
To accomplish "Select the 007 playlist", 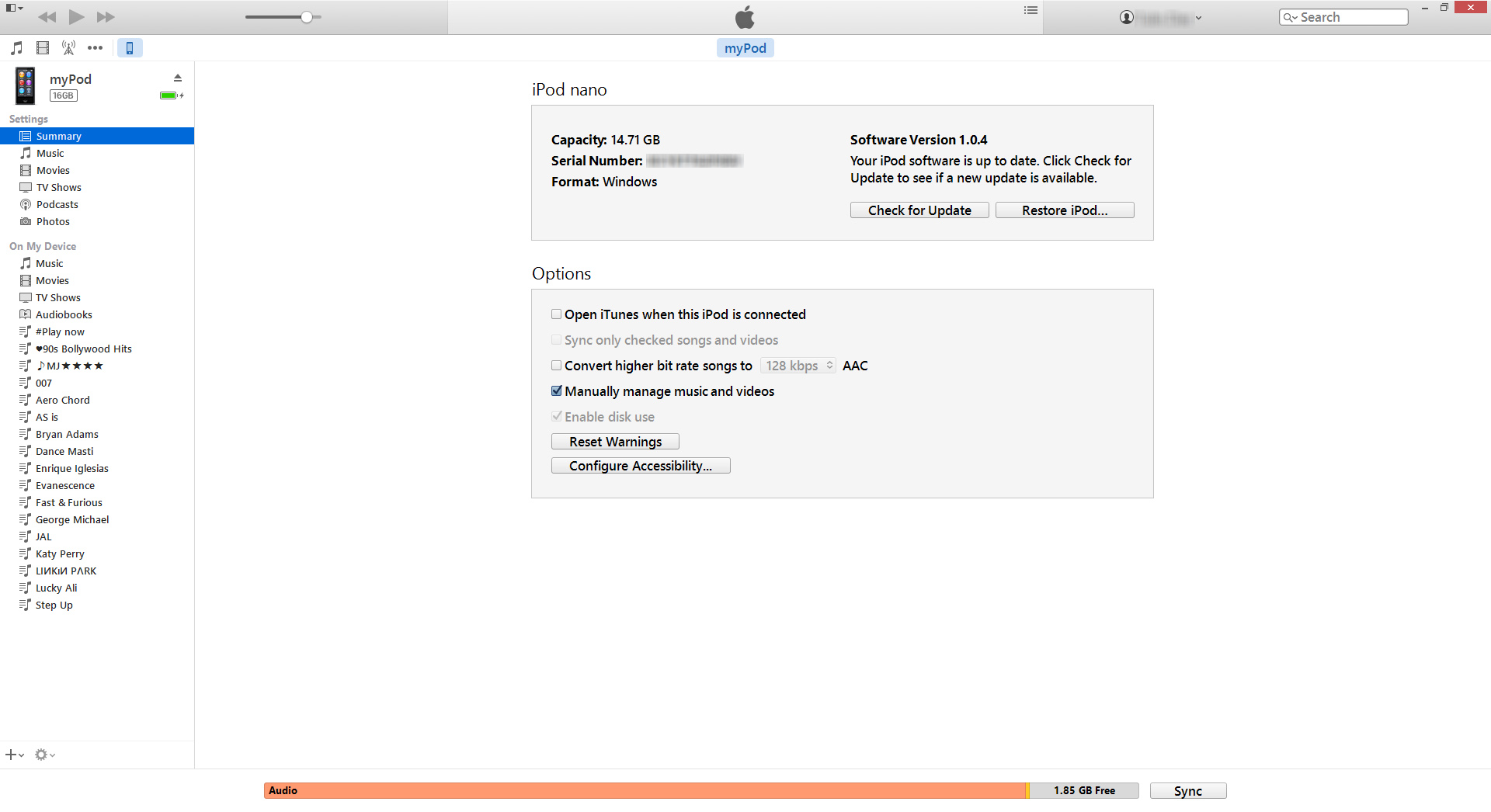I will pos(97,383).
